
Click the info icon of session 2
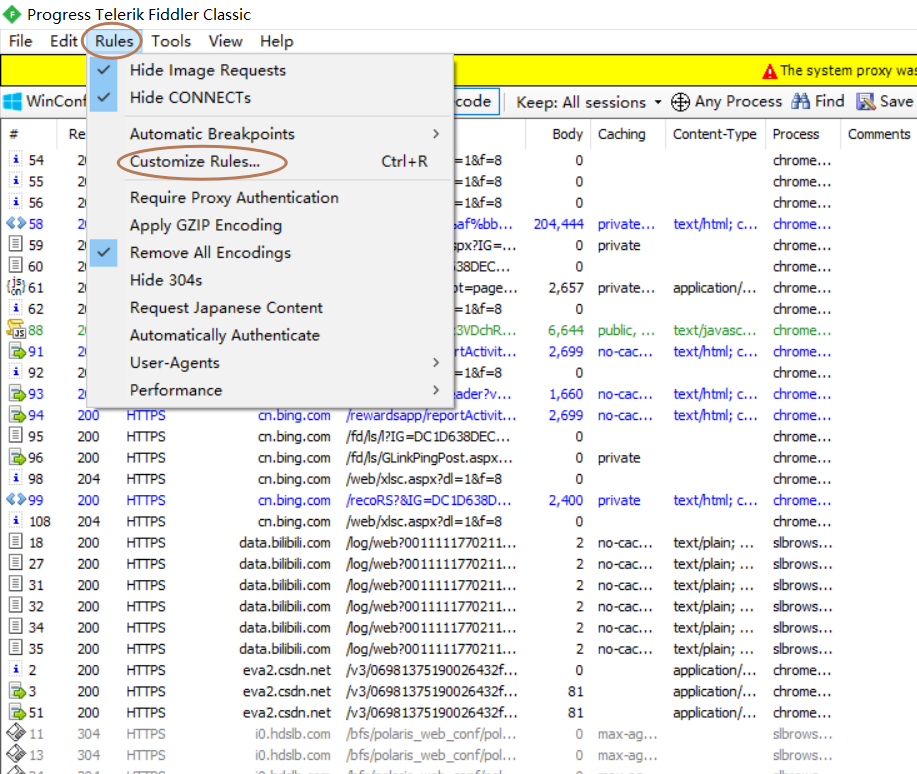16,669
